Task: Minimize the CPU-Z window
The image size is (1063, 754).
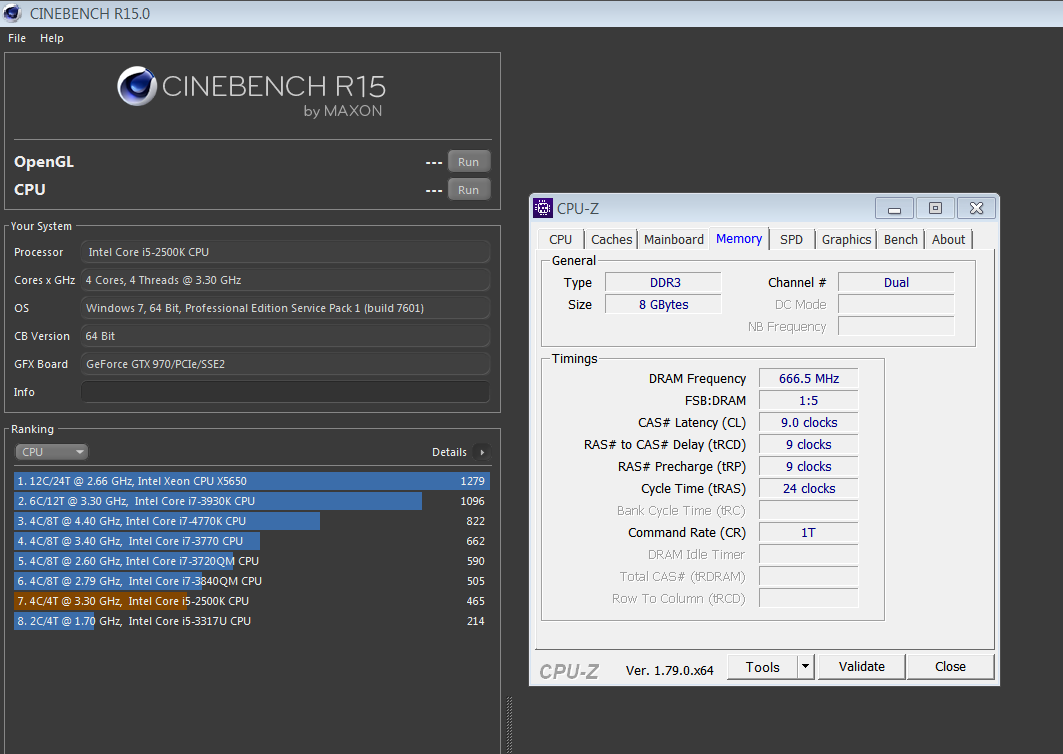Action: click(x=894, y=208)
